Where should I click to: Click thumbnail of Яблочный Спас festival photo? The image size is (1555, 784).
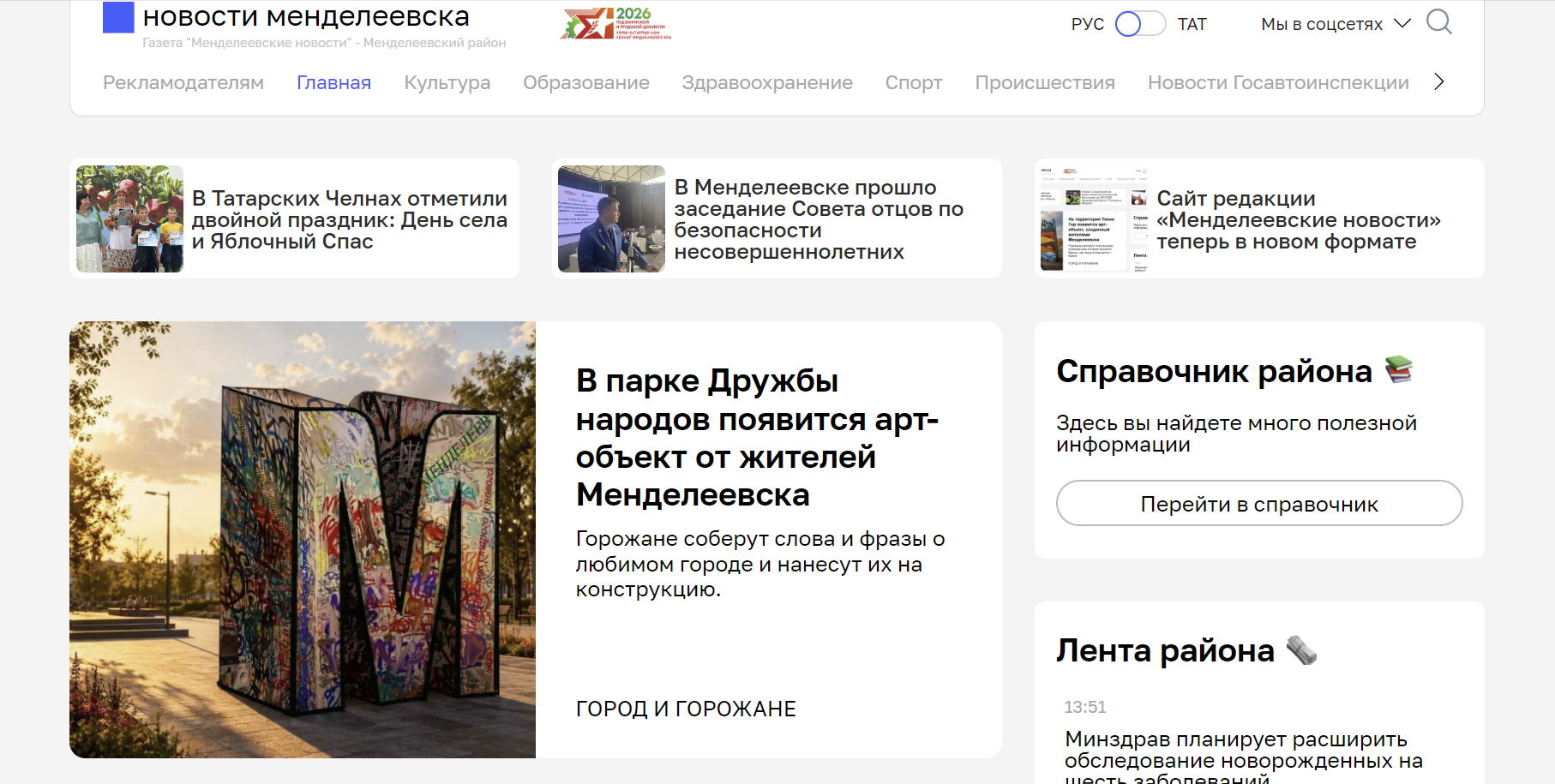pyautogui.click(x=129, y=218)
